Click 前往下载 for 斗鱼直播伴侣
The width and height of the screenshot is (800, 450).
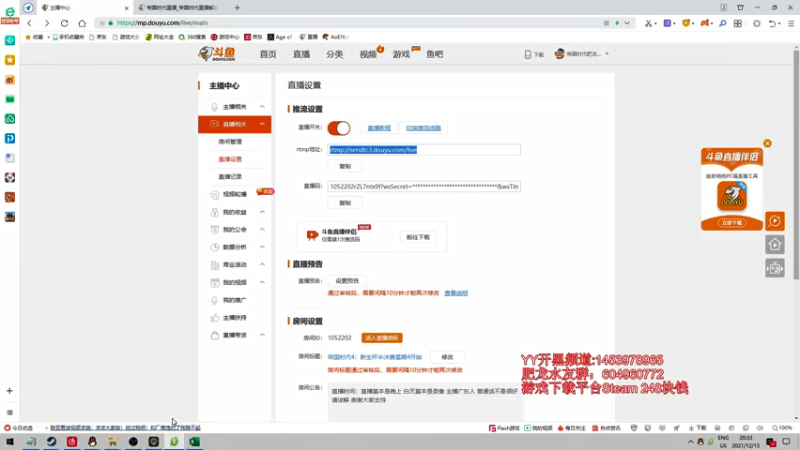coord(418,237)
